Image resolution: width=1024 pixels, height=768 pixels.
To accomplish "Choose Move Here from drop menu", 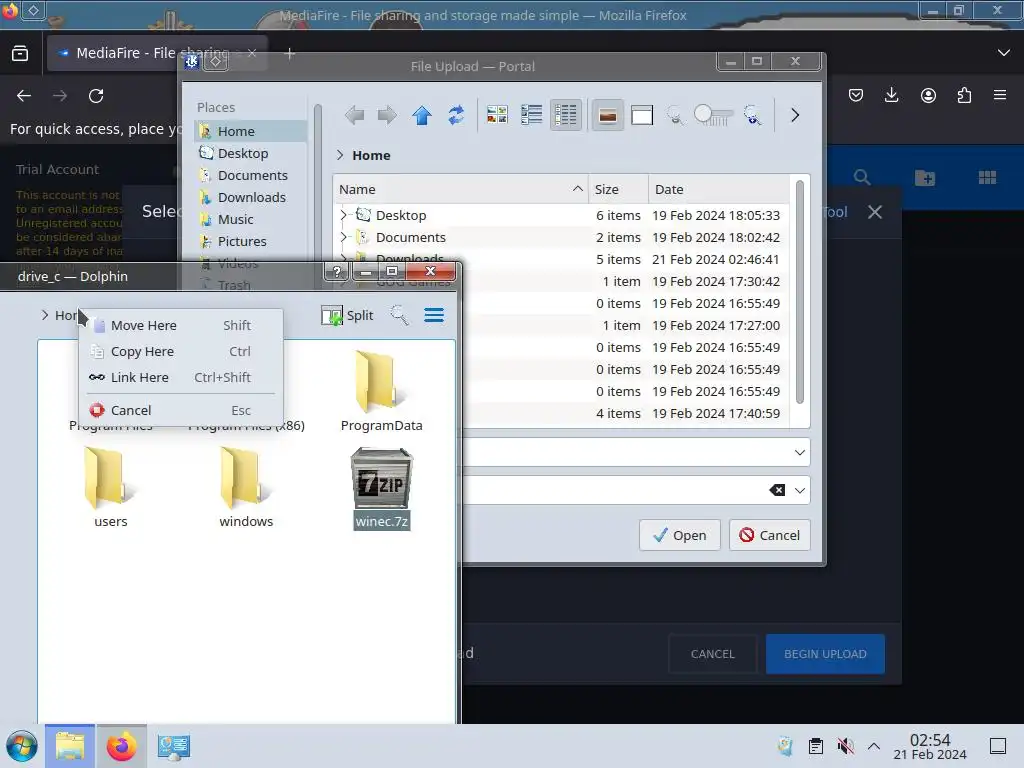I will 180,325.
